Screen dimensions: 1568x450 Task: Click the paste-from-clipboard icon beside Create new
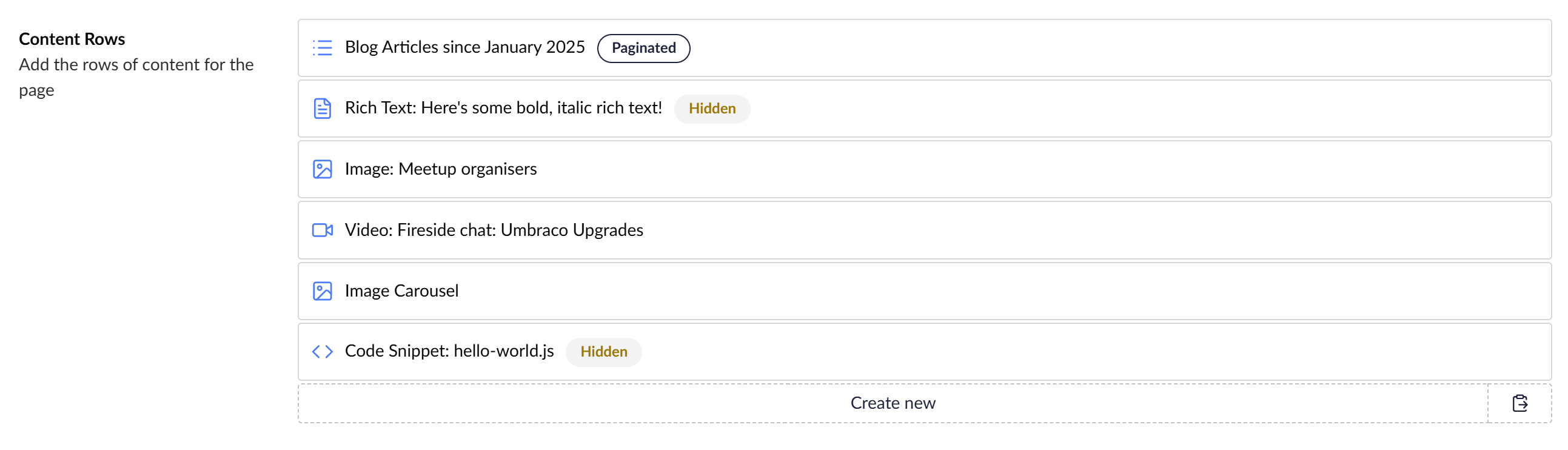tap(1520, 403)
